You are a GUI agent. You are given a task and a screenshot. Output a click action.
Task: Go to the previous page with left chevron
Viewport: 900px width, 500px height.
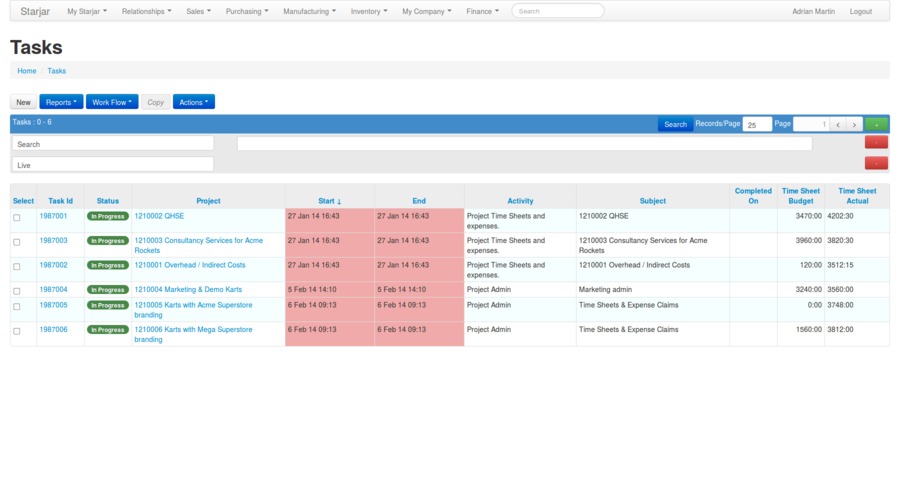(838, 125)
